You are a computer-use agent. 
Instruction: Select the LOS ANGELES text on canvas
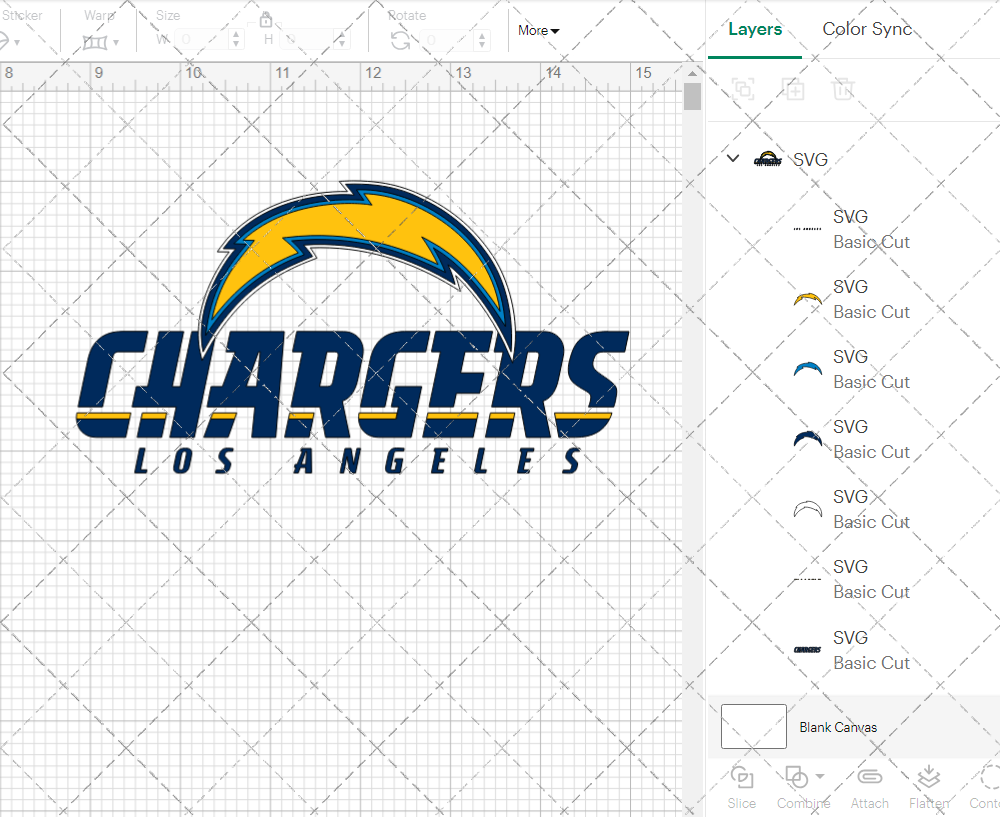(x=357, y=460)
